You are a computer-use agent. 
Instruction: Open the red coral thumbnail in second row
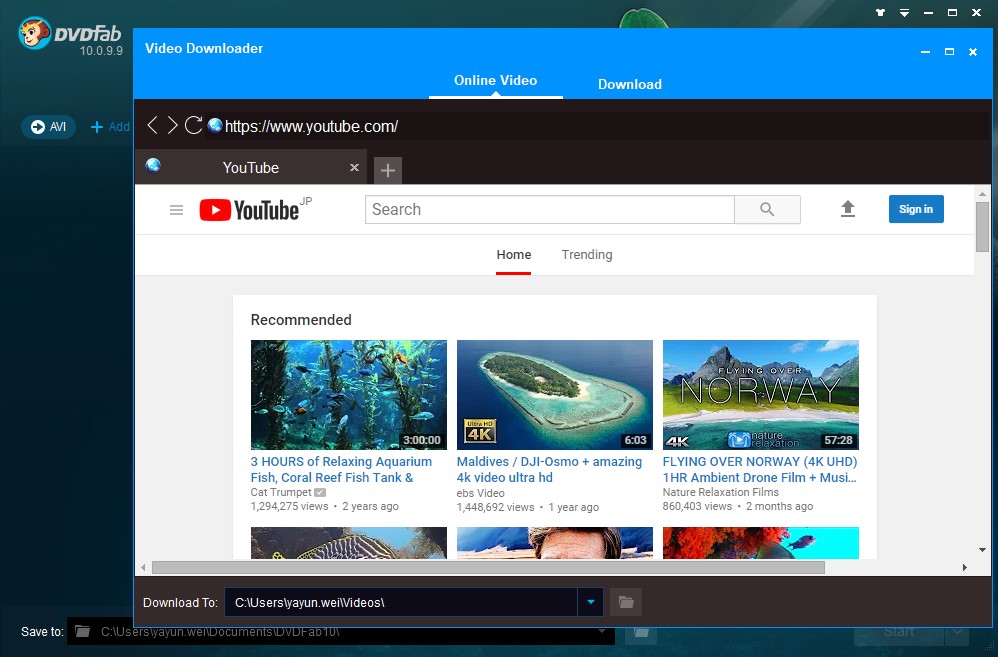pos(761,543)
